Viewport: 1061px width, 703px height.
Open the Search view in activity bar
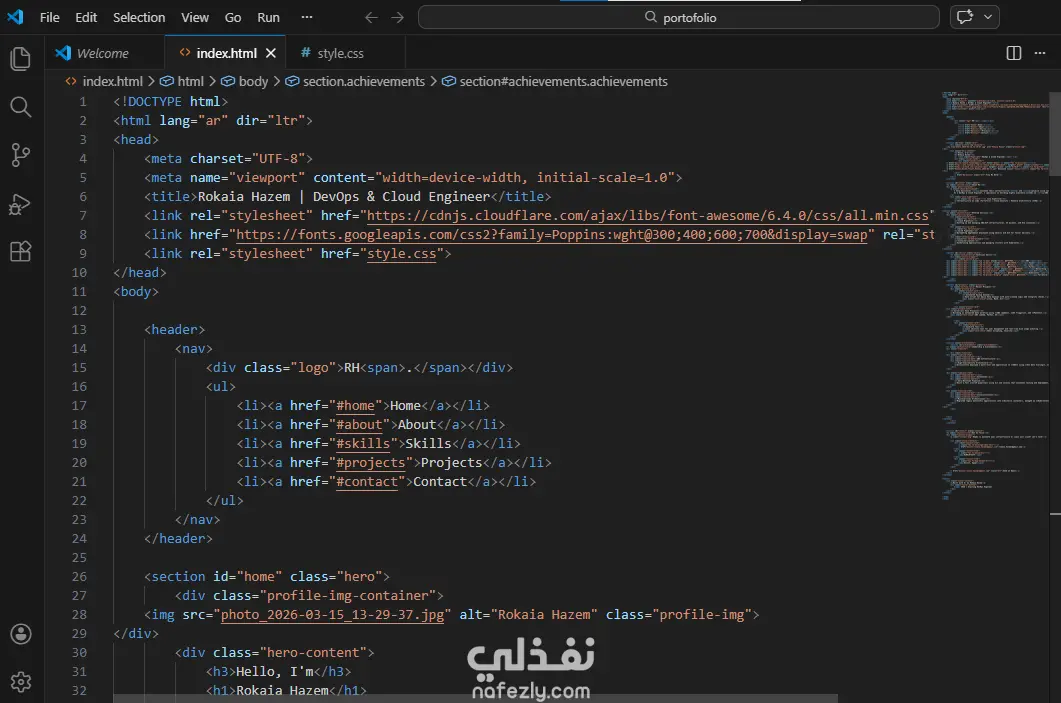tap(20, 106)
